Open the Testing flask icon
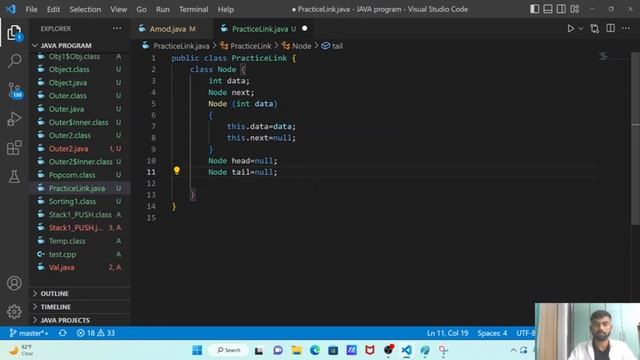Image resolution: width=640 pixels, height=360 pixels. pos(14,176)
